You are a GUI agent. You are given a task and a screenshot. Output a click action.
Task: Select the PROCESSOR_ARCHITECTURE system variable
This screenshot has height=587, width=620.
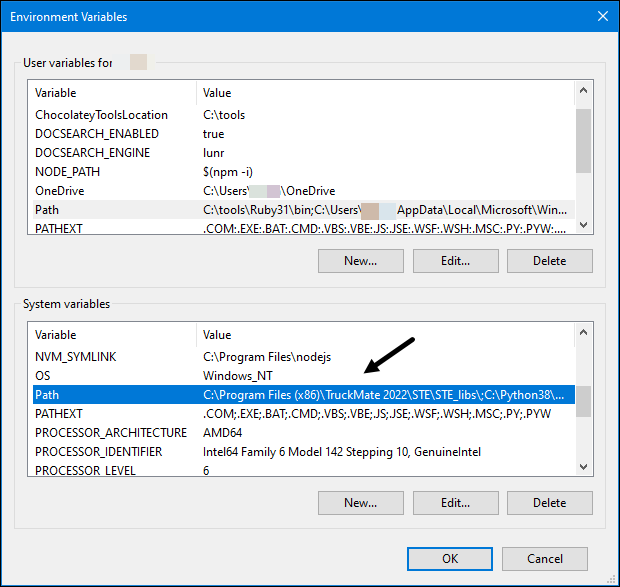[x=110, y=433]
